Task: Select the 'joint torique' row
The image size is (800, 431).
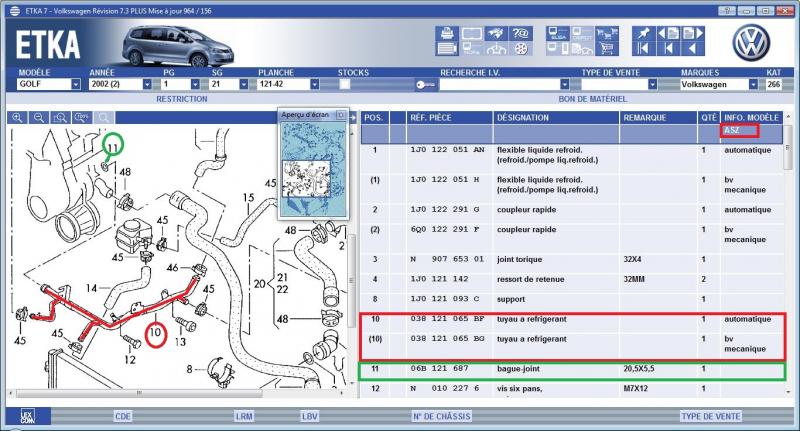Action: (571, 259)
